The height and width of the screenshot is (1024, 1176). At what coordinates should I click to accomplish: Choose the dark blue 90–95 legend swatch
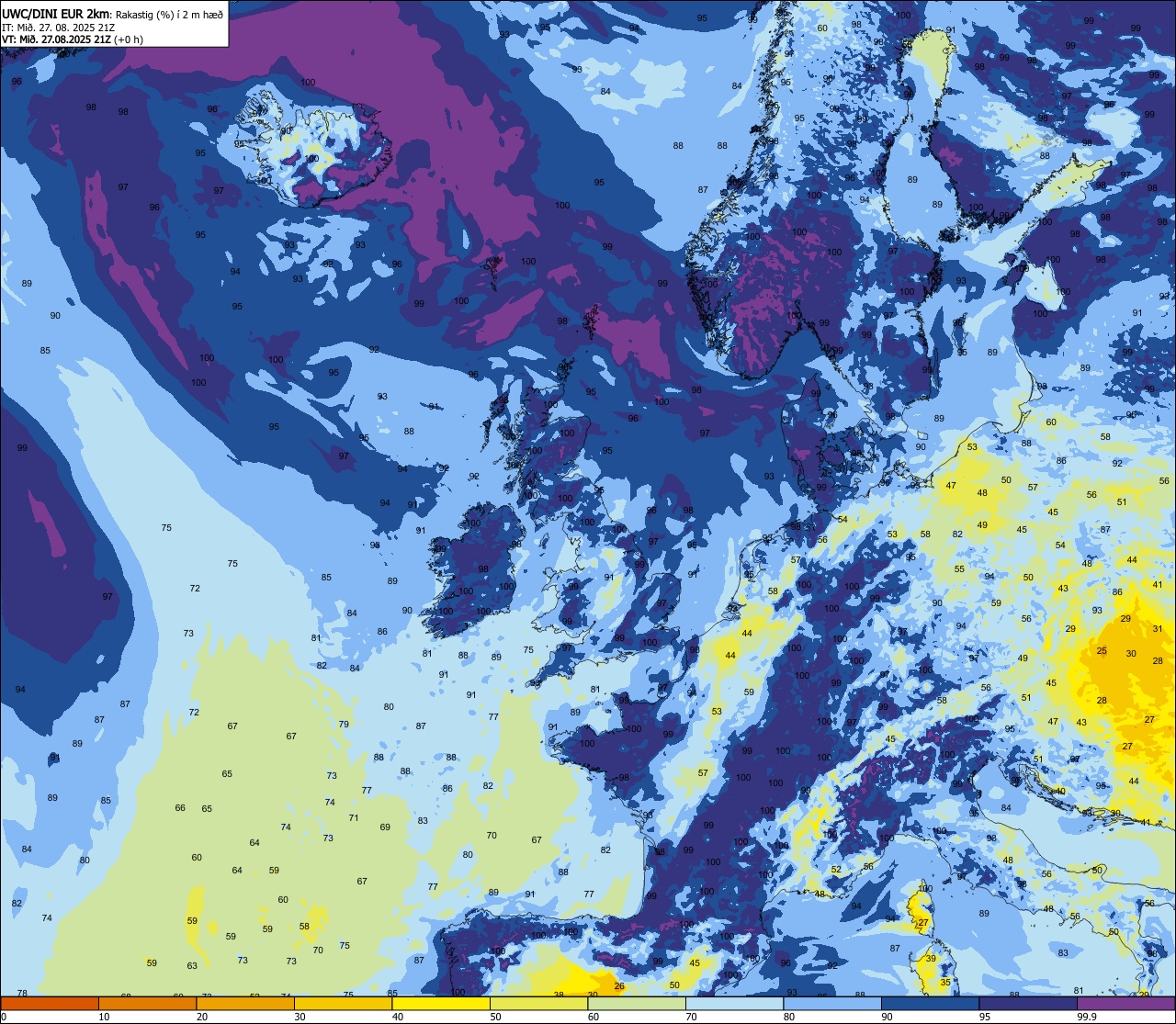pyautogui.click(x=930, y=1003)
